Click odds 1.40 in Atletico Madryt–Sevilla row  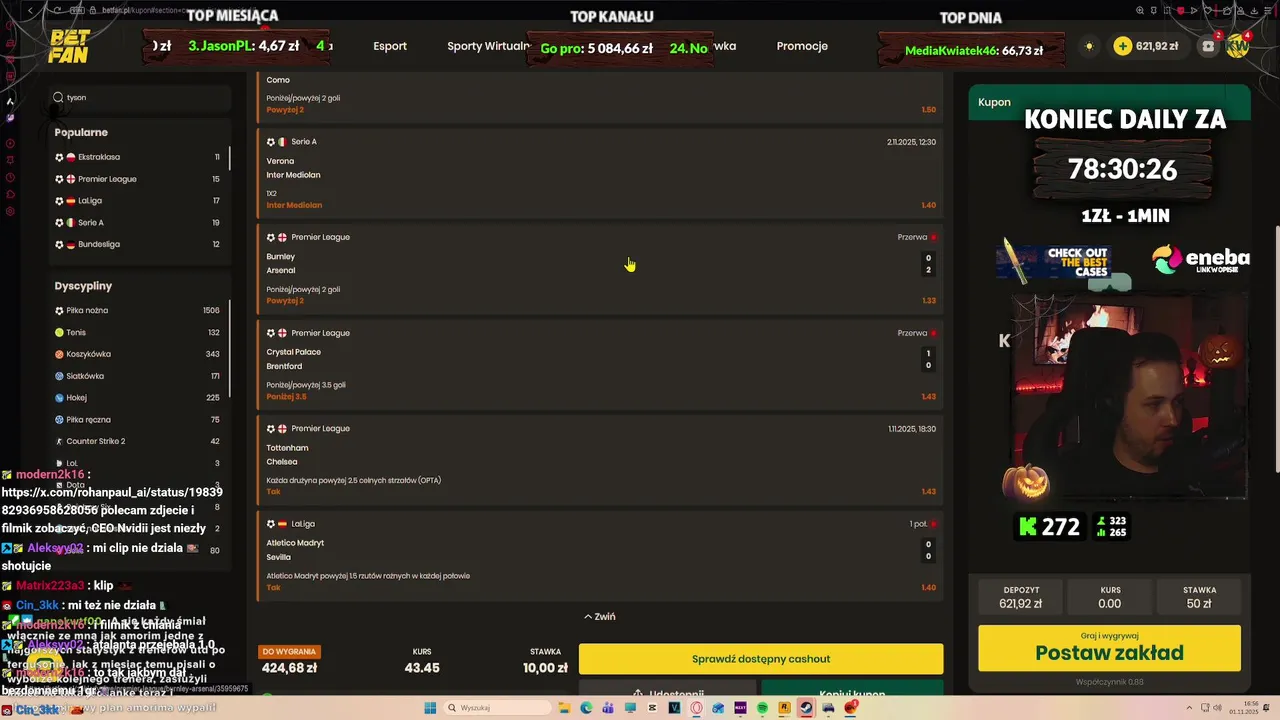[x=929, y=588]
